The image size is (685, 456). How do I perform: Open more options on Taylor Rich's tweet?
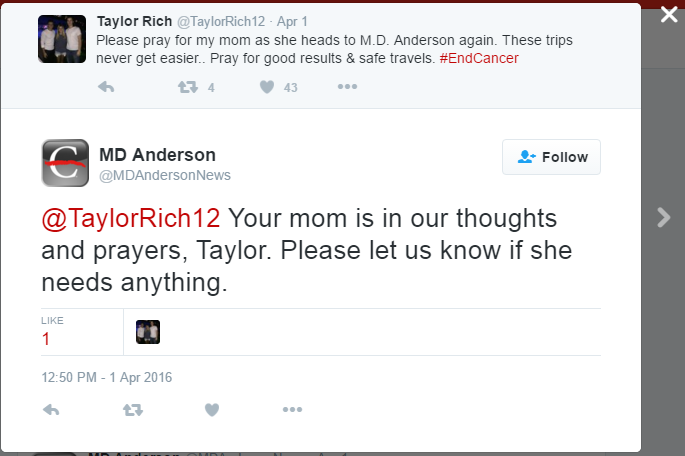(x=347, y=87)
